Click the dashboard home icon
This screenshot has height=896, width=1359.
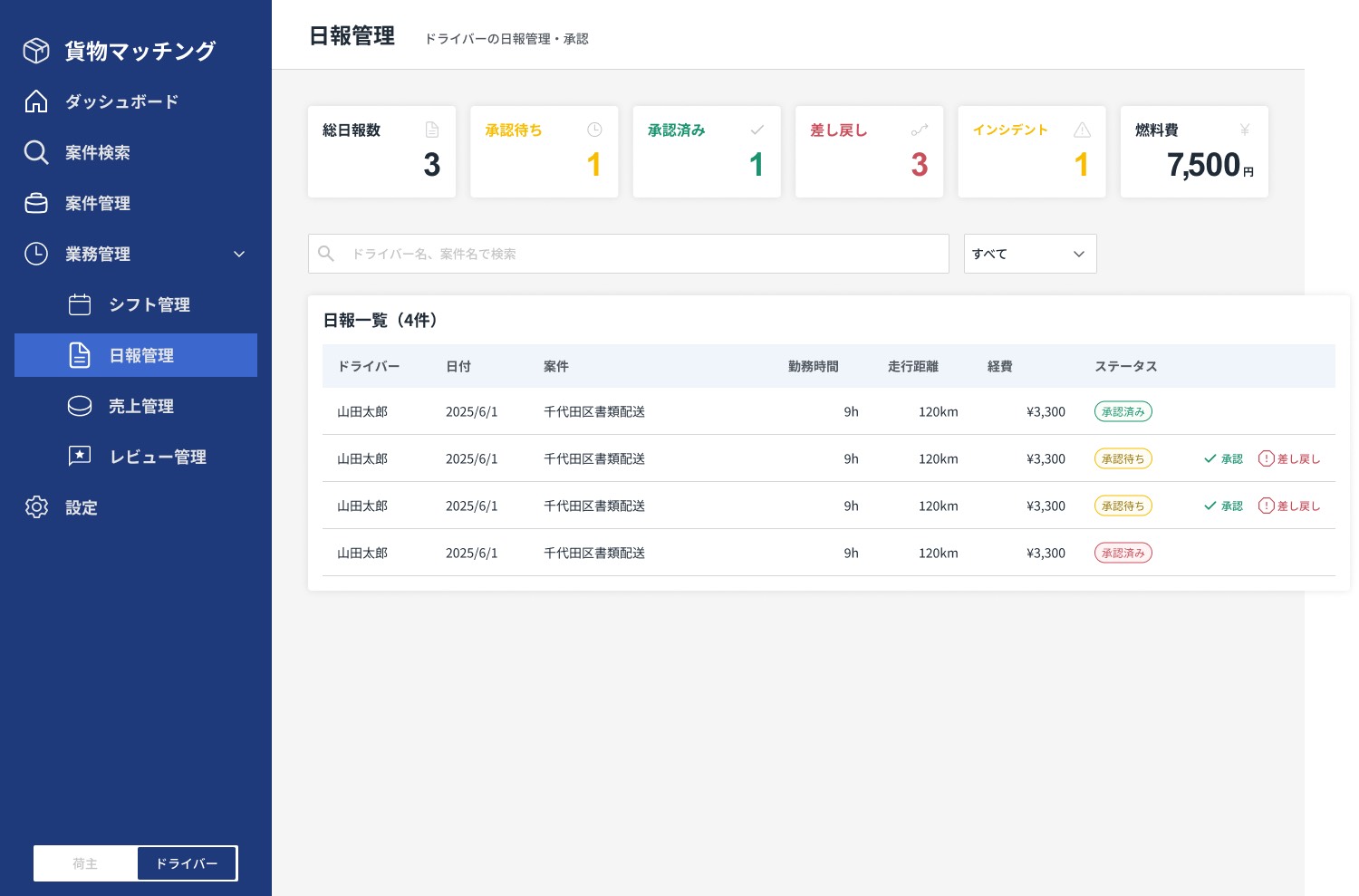click(36, 101)
